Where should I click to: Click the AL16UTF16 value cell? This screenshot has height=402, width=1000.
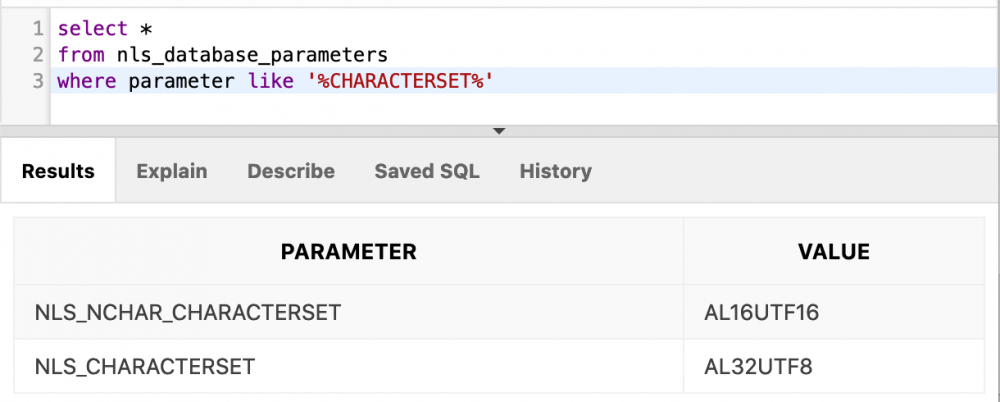pyautogui.click(x=761, y=313)
